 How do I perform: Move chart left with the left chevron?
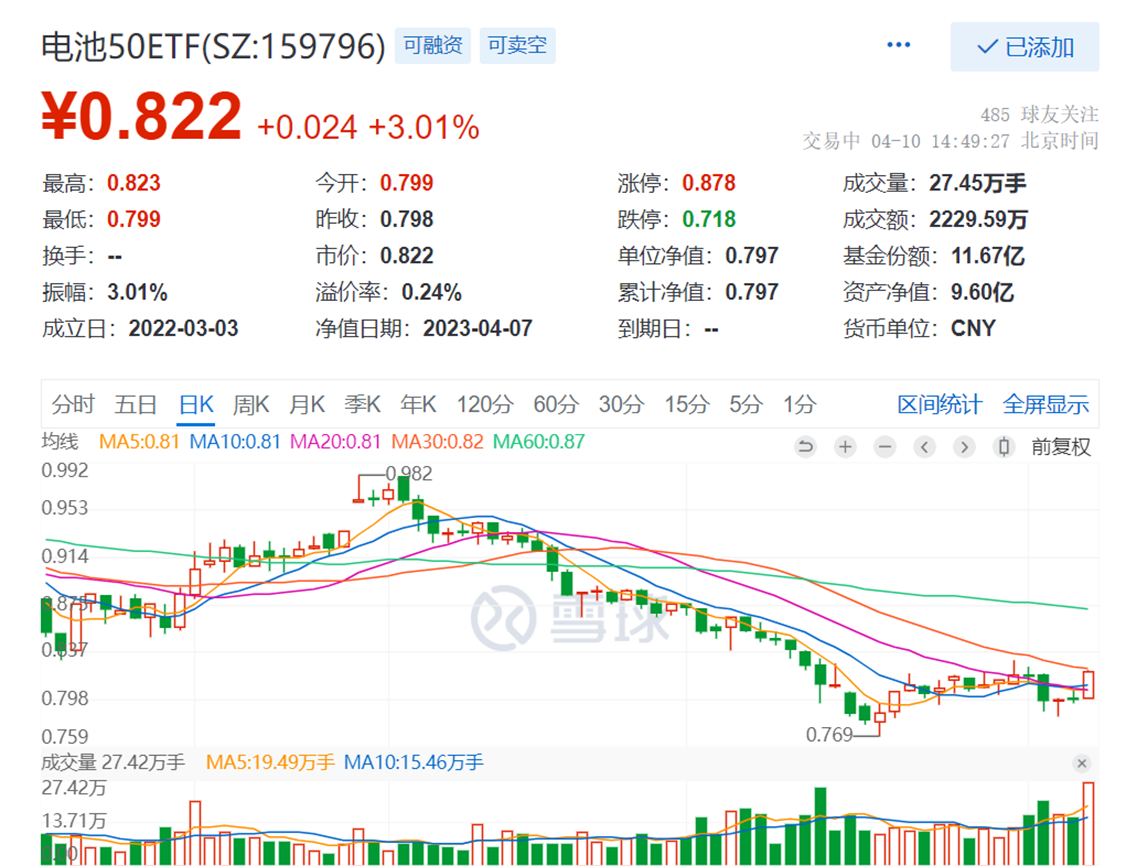(x=924, y=447)
